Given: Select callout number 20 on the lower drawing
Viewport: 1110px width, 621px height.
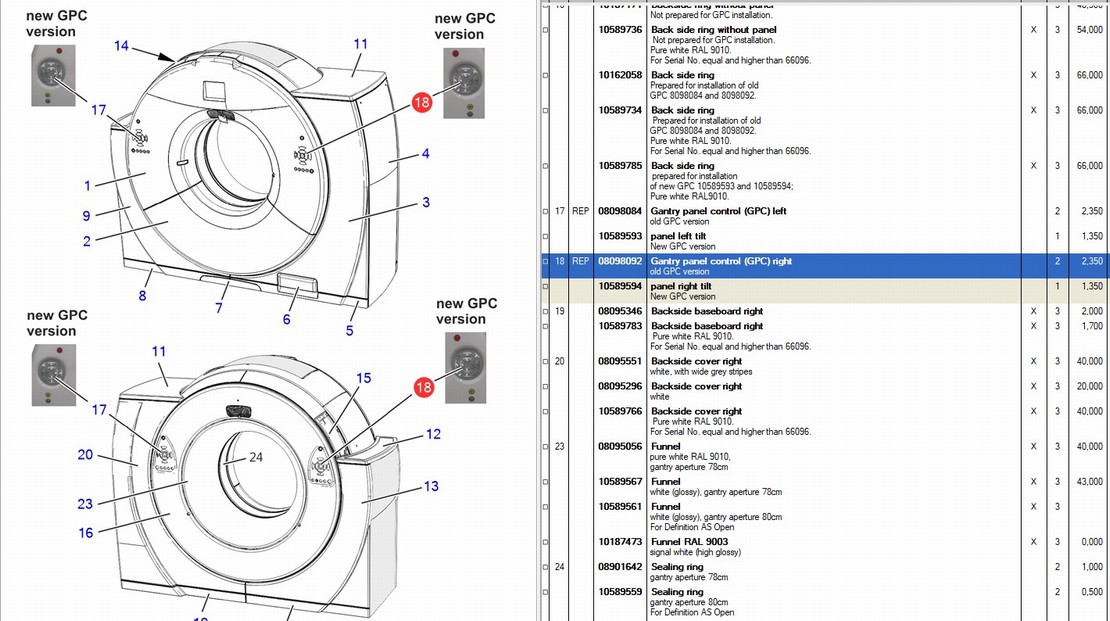Looking at the screenshot, I should coord(85,455).
